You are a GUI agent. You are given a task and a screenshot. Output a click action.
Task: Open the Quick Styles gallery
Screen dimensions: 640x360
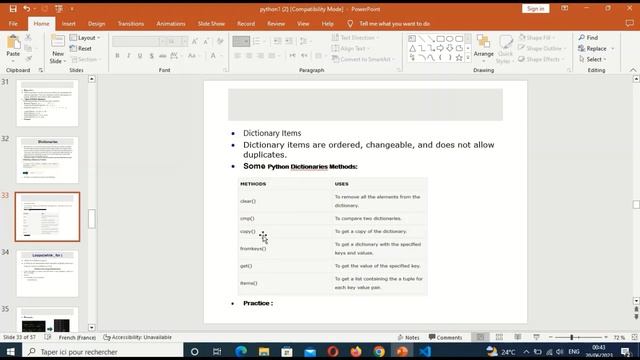point(505,49)
